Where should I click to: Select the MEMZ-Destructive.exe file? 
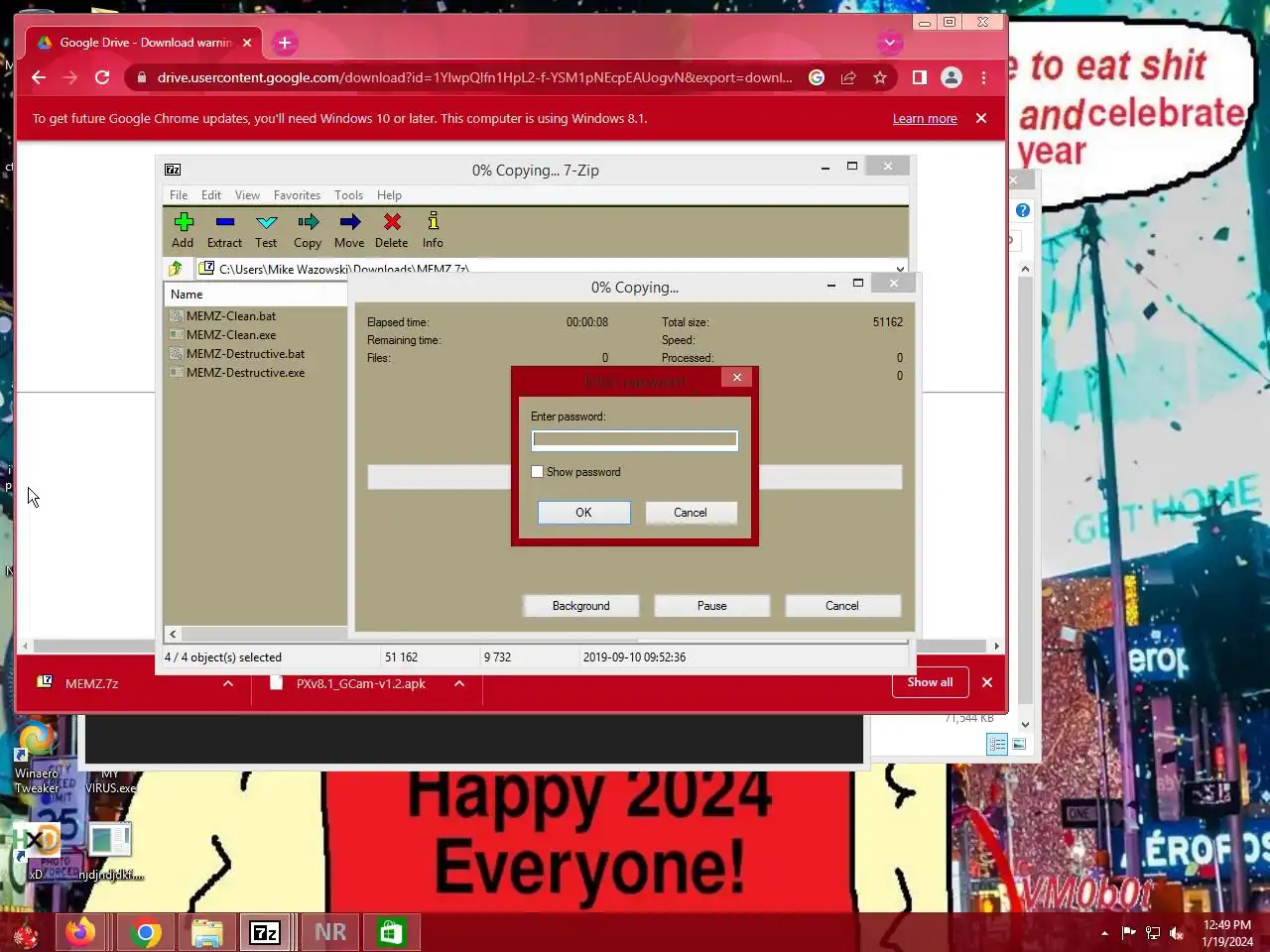245,373
